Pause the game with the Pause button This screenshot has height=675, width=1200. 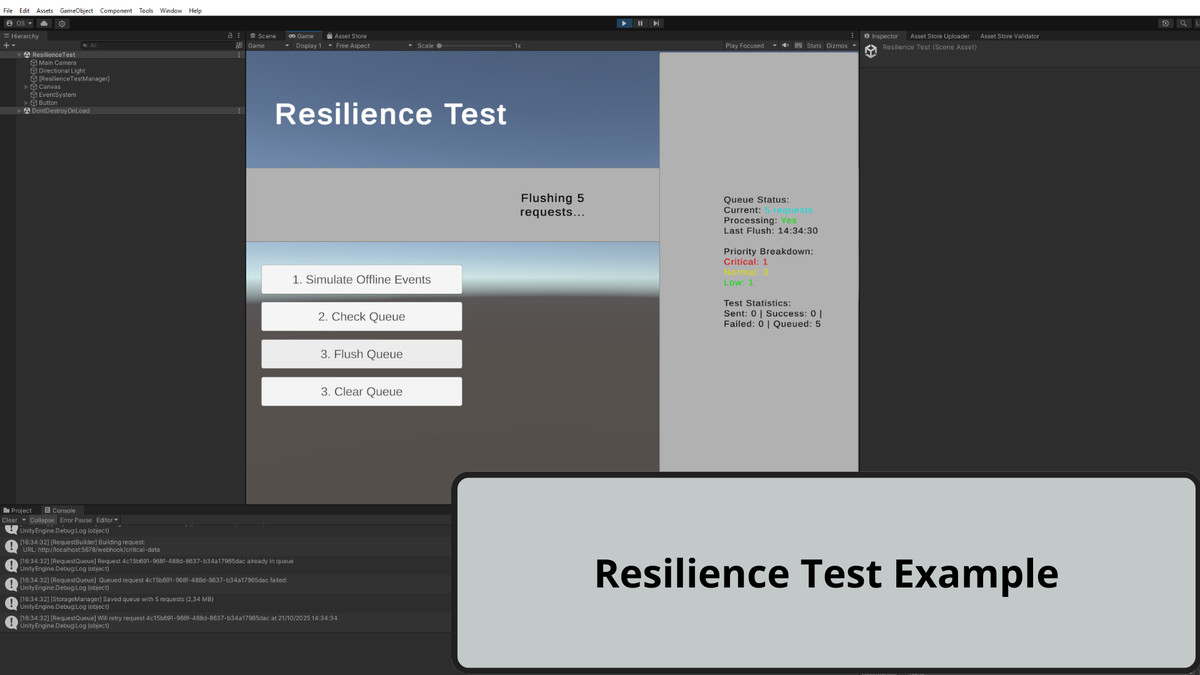coord(640,23)
